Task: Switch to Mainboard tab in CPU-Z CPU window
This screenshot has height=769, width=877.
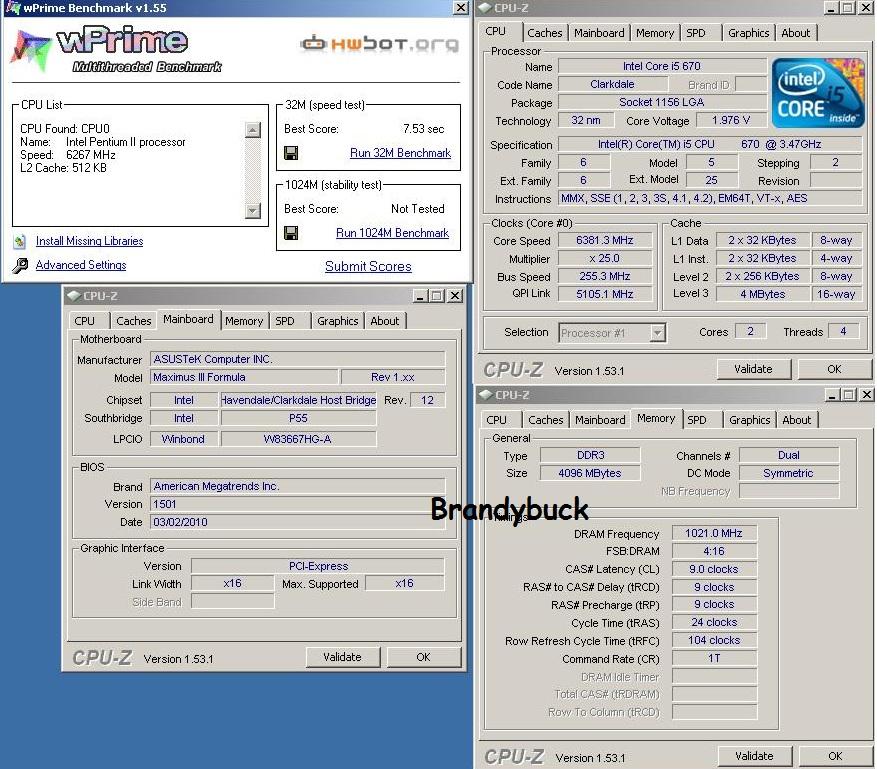Action: tap(599, 33)
